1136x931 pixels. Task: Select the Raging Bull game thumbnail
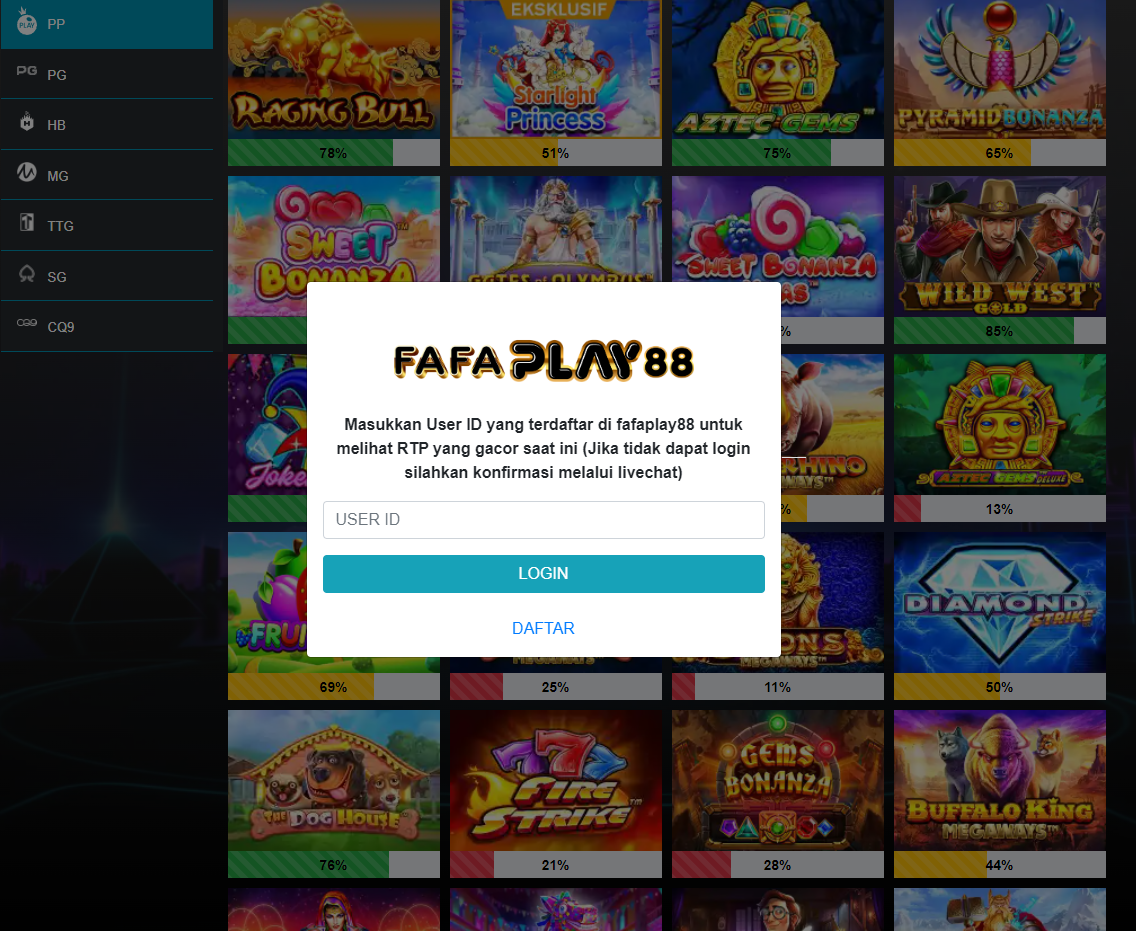coord(334,69)
